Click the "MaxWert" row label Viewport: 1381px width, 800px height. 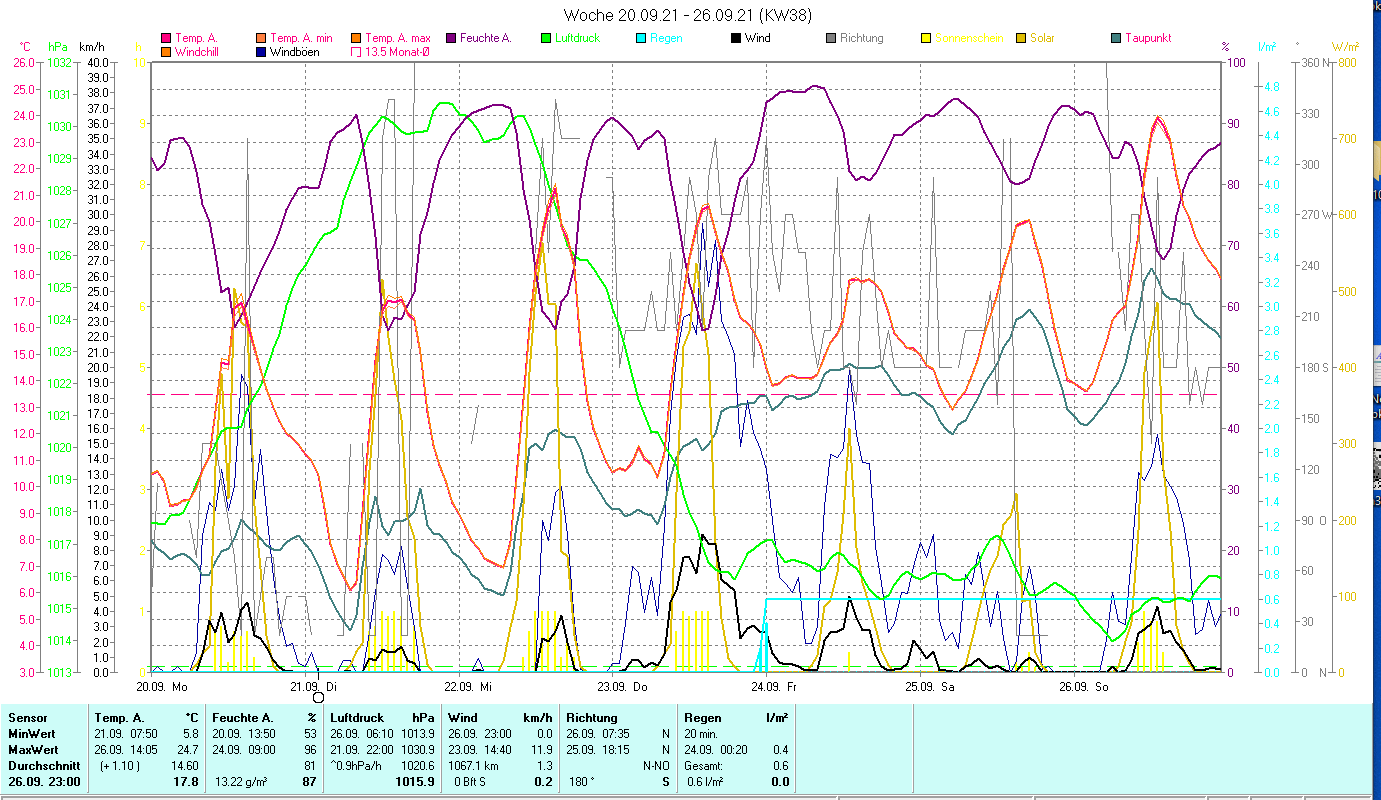[33, 750]
